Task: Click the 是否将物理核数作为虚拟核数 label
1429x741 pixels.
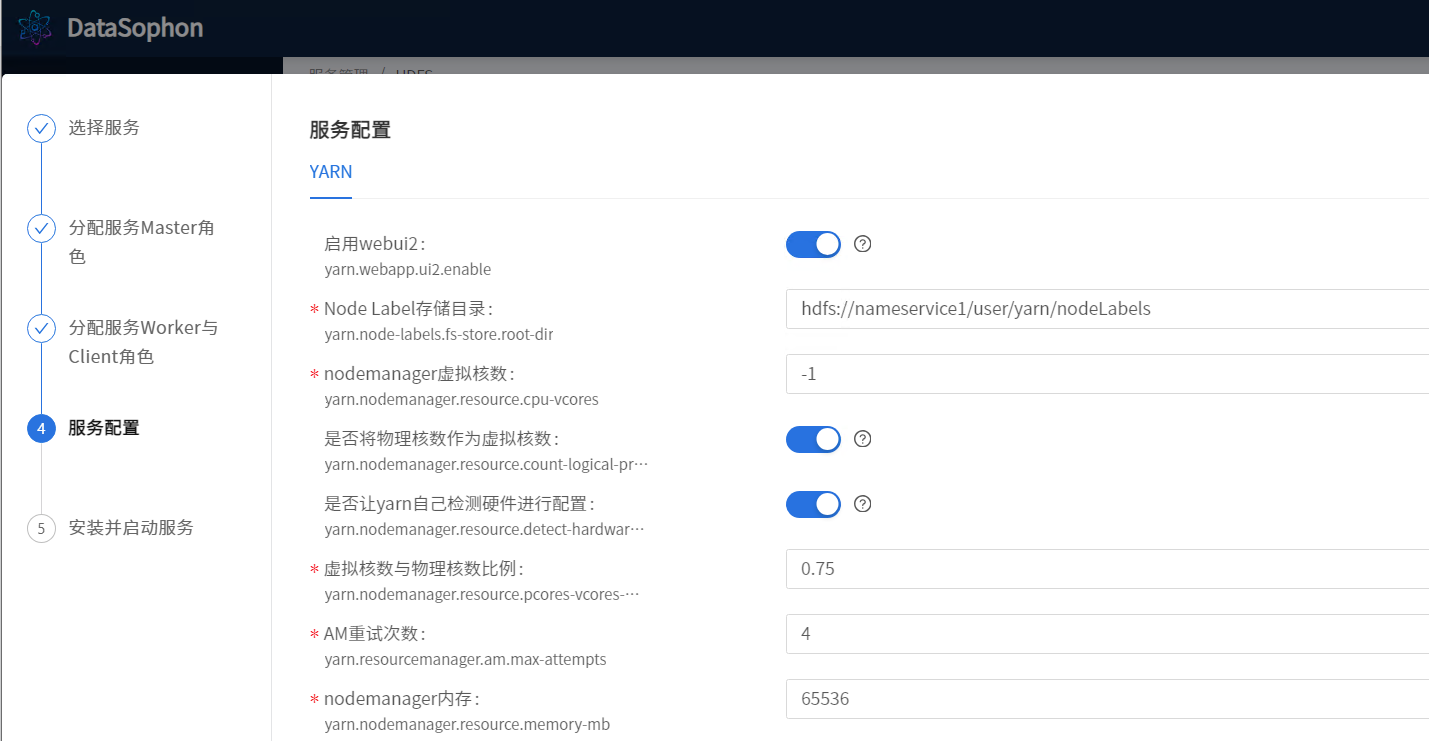Action: pyautogui.click(x=442, y=439)
